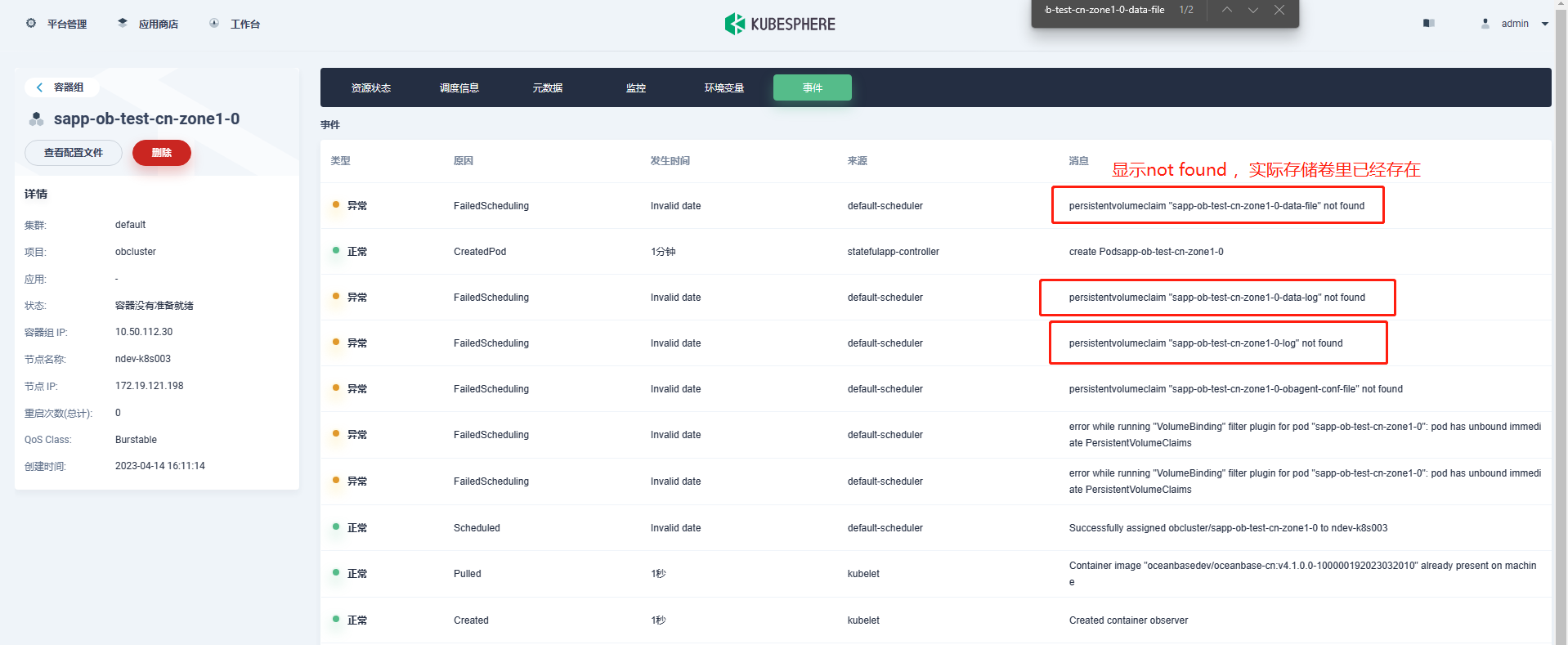The width and height of the screenshot is (1568, 645).
Task: Click the 查看配置文件 view config button
Action: (x=74, y=153)
